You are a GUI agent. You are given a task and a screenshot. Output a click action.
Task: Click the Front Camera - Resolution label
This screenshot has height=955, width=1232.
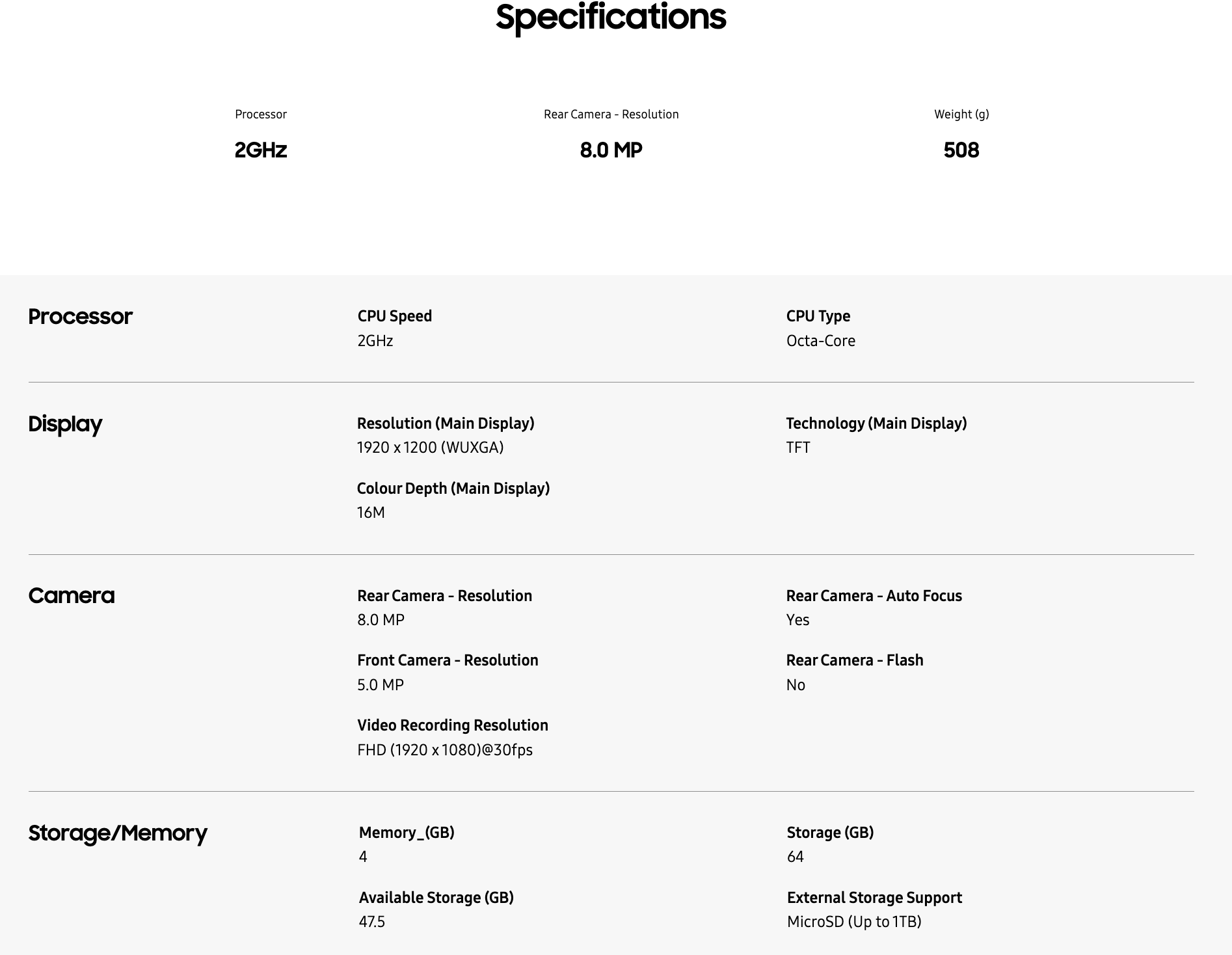[448, 660]
